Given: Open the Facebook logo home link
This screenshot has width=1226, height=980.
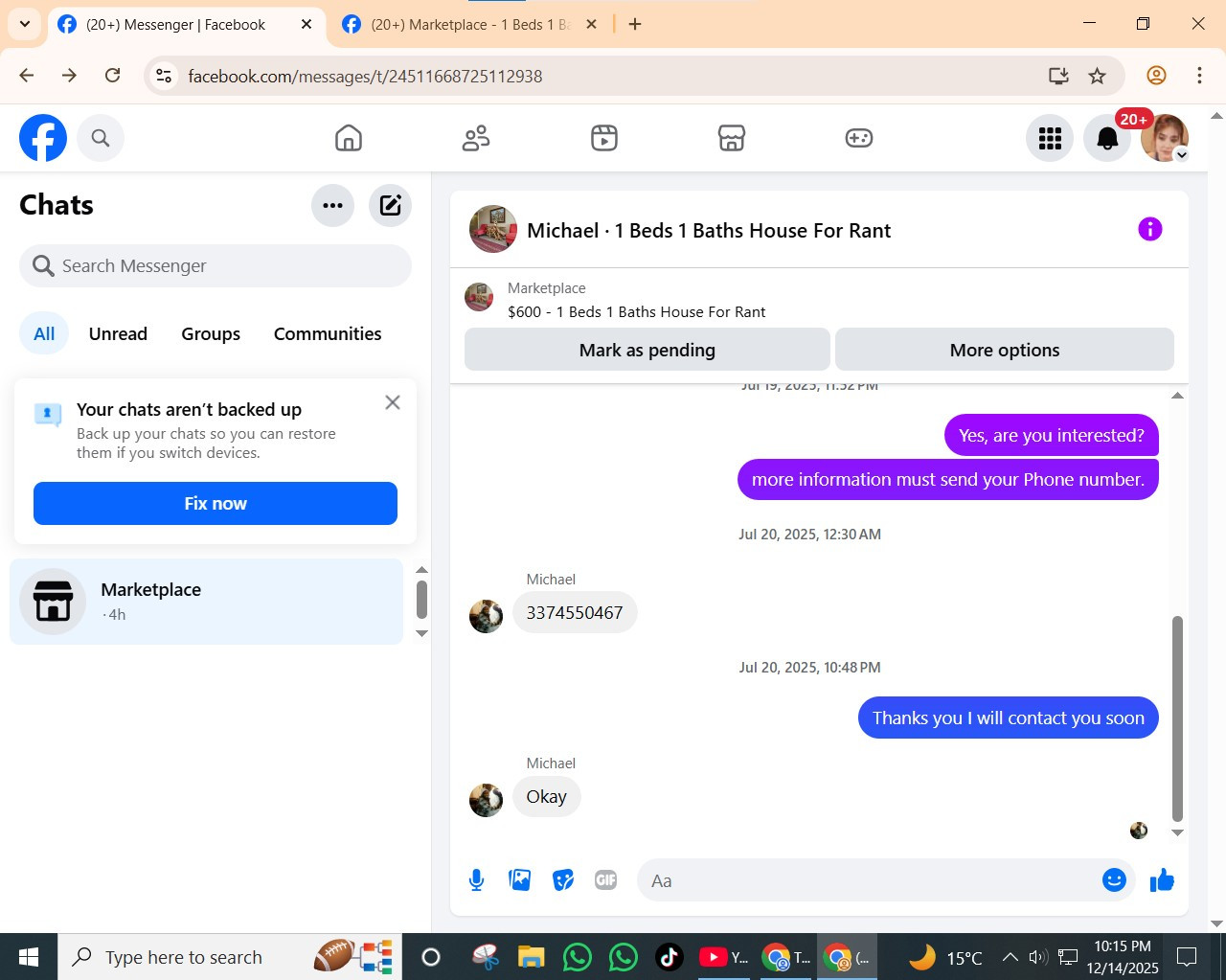Looking at the screenshot, I should (x=43, y=138).
